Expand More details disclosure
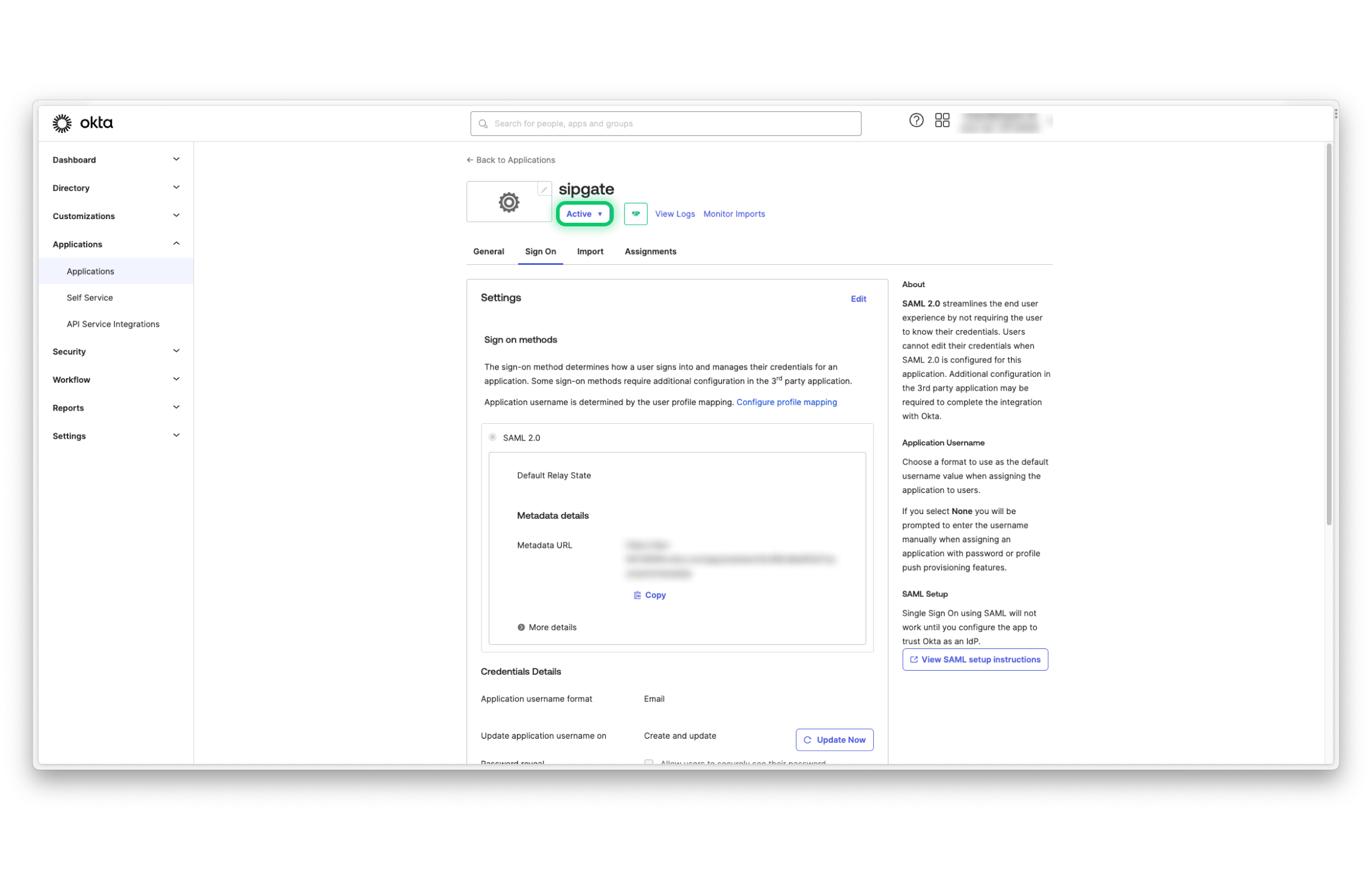The image size is (1372, 891). (x=546, y=628)
